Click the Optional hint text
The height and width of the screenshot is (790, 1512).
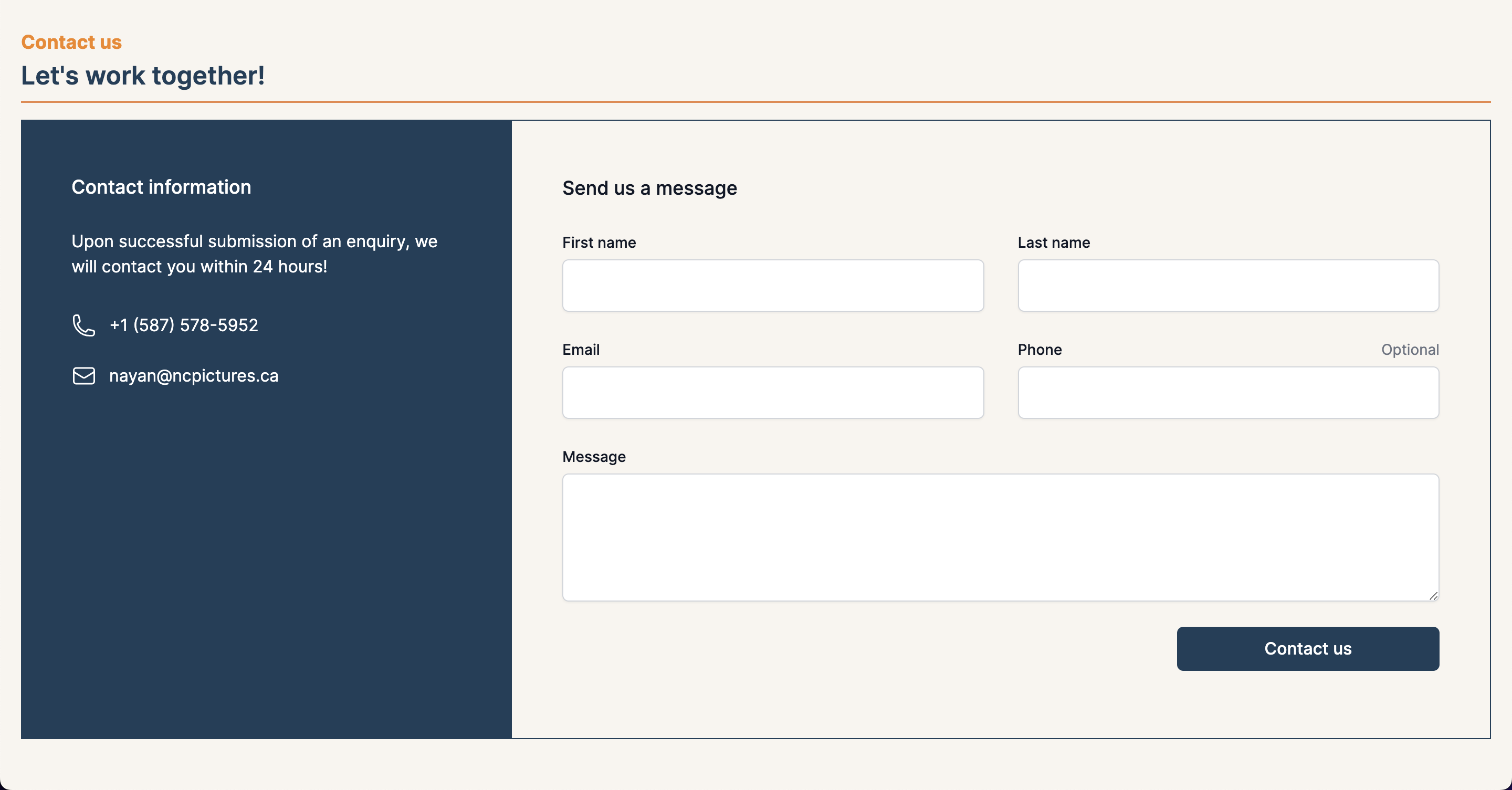(x=1410, y=350)
